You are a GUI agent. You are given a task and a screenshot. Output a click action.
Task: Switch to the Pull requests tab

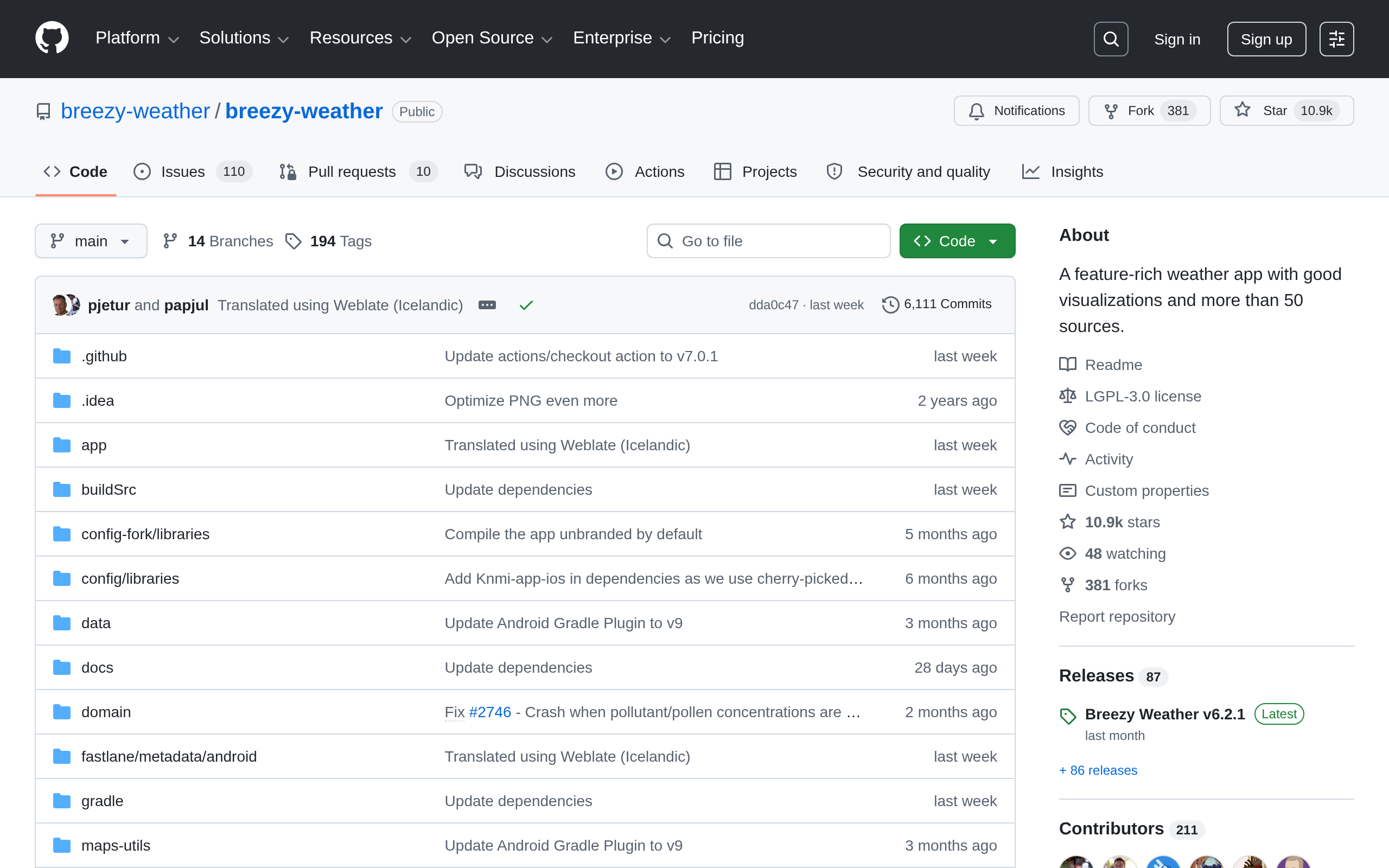(358, 171)
